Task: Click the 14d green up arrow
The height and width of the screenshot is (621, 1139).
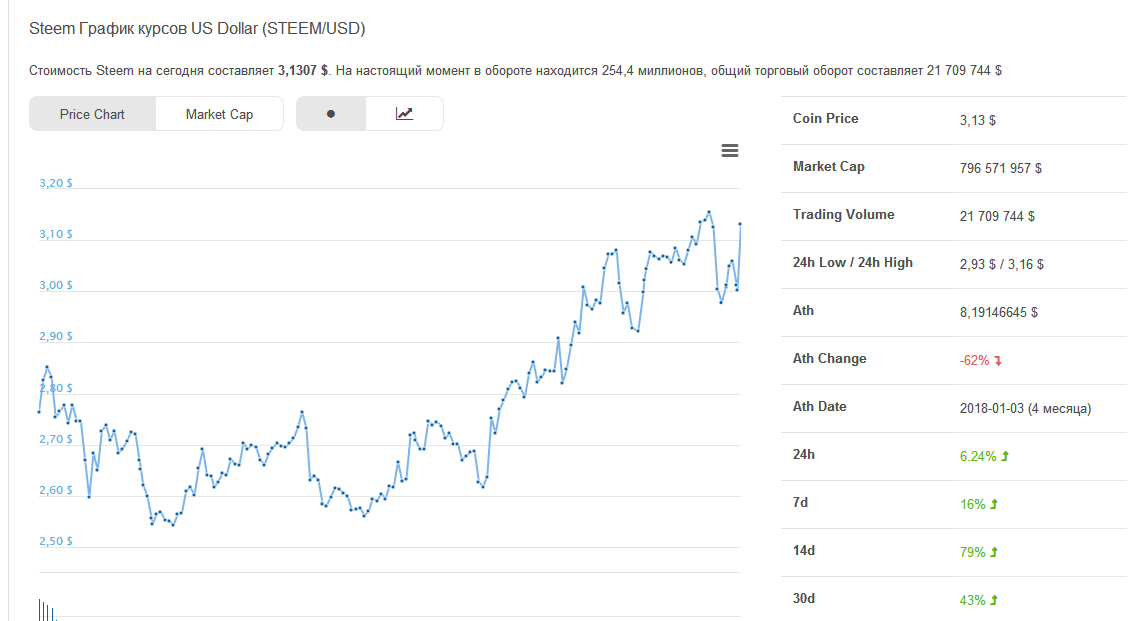Action: coord(994,552)
